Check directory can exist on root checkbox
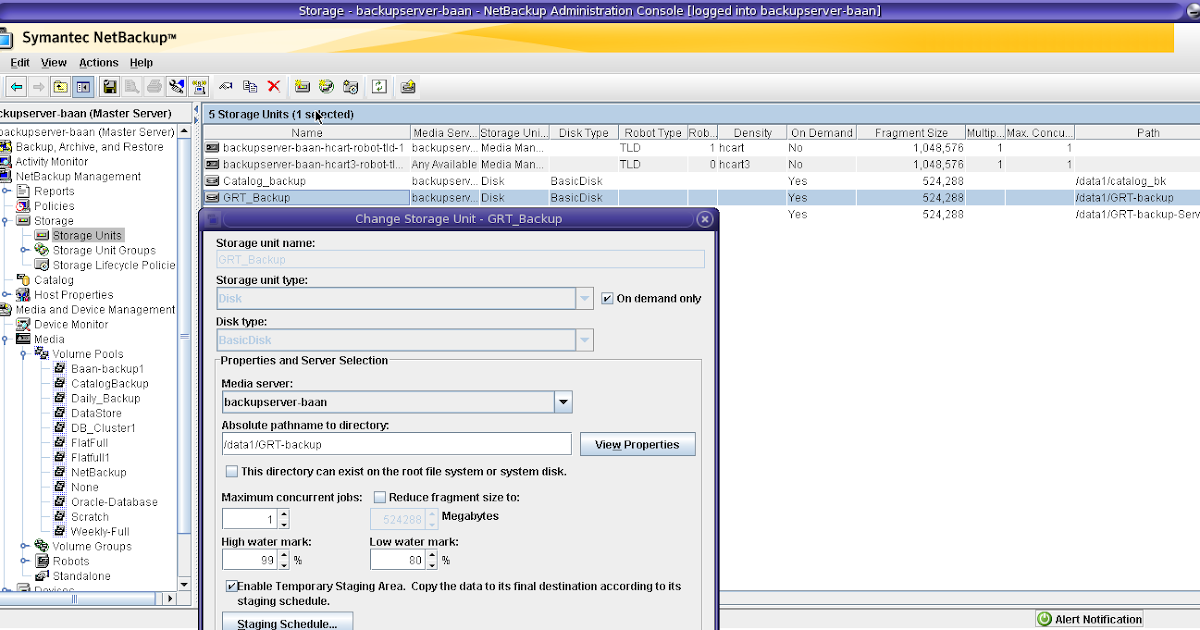 pos(232,471)
